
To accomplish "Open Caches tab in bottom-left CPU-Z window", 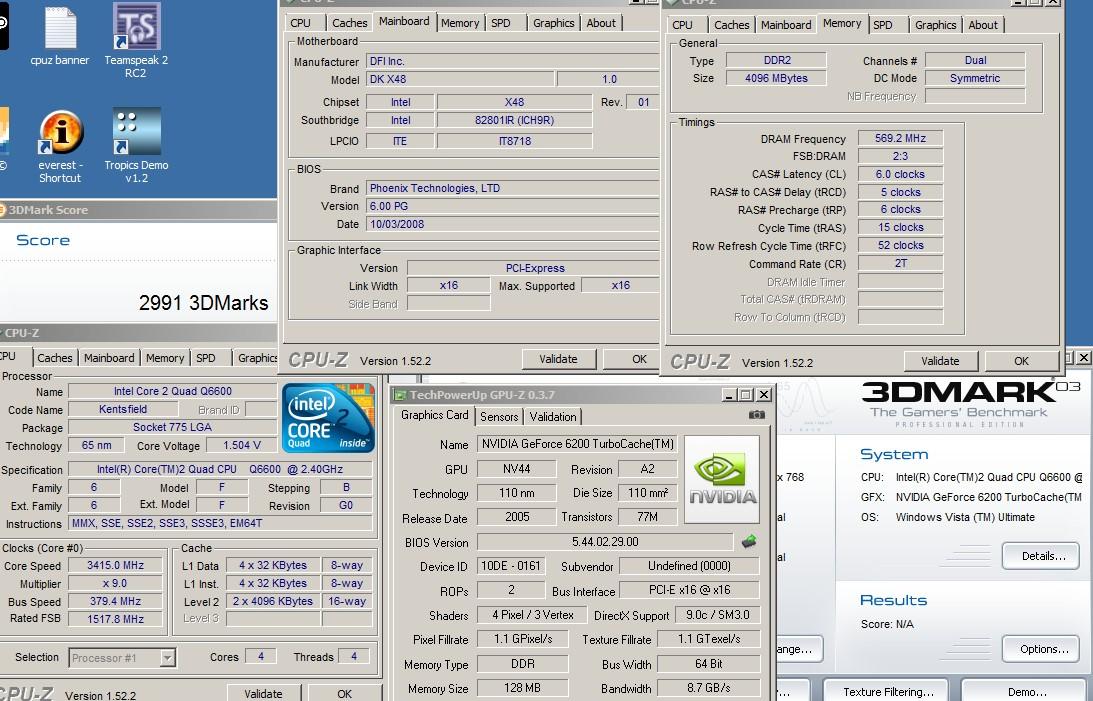I will pyautogui.click(x=54, y=358).
